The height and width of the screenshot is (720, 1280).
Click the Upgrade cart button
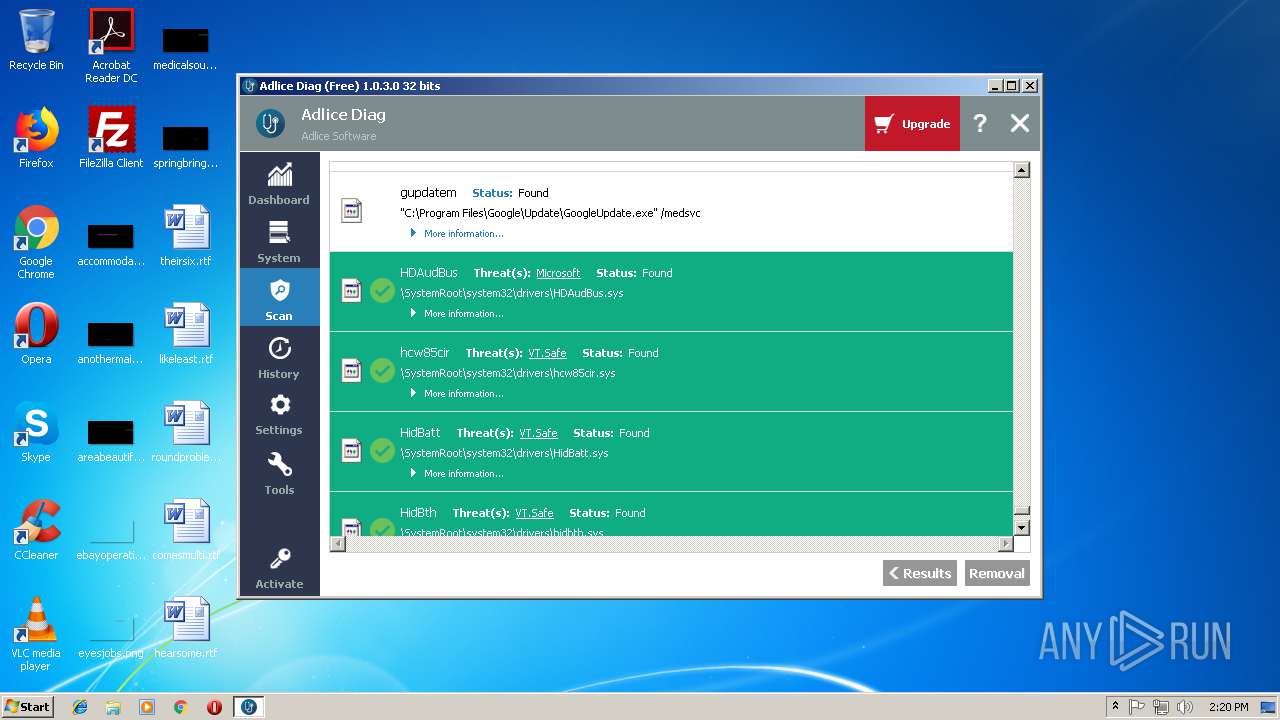[912, 124]
